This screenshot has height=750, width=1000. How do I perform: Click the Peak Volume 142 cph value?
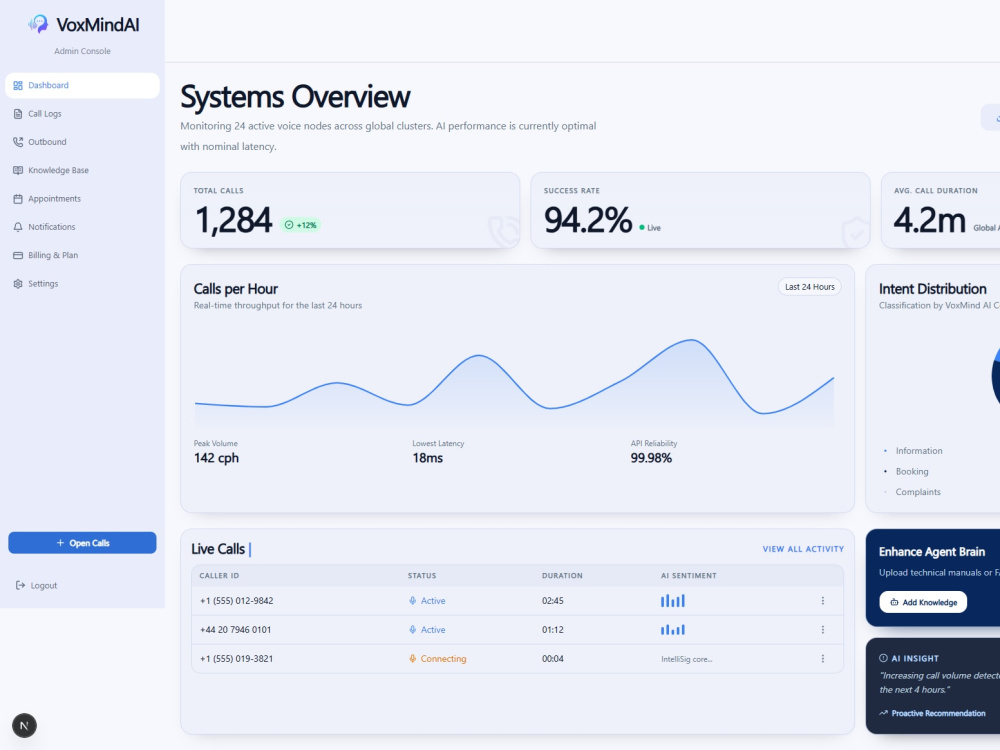tap(216, 458)
